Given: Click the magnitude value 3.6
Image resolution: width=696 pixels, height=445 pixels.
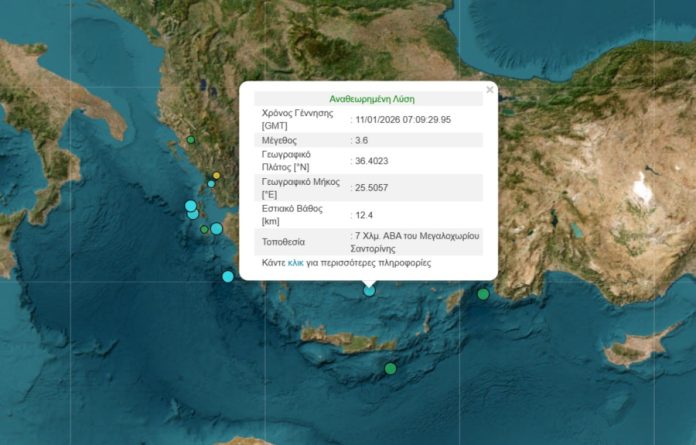Looking at the screenshot, I should pos(362,141).
